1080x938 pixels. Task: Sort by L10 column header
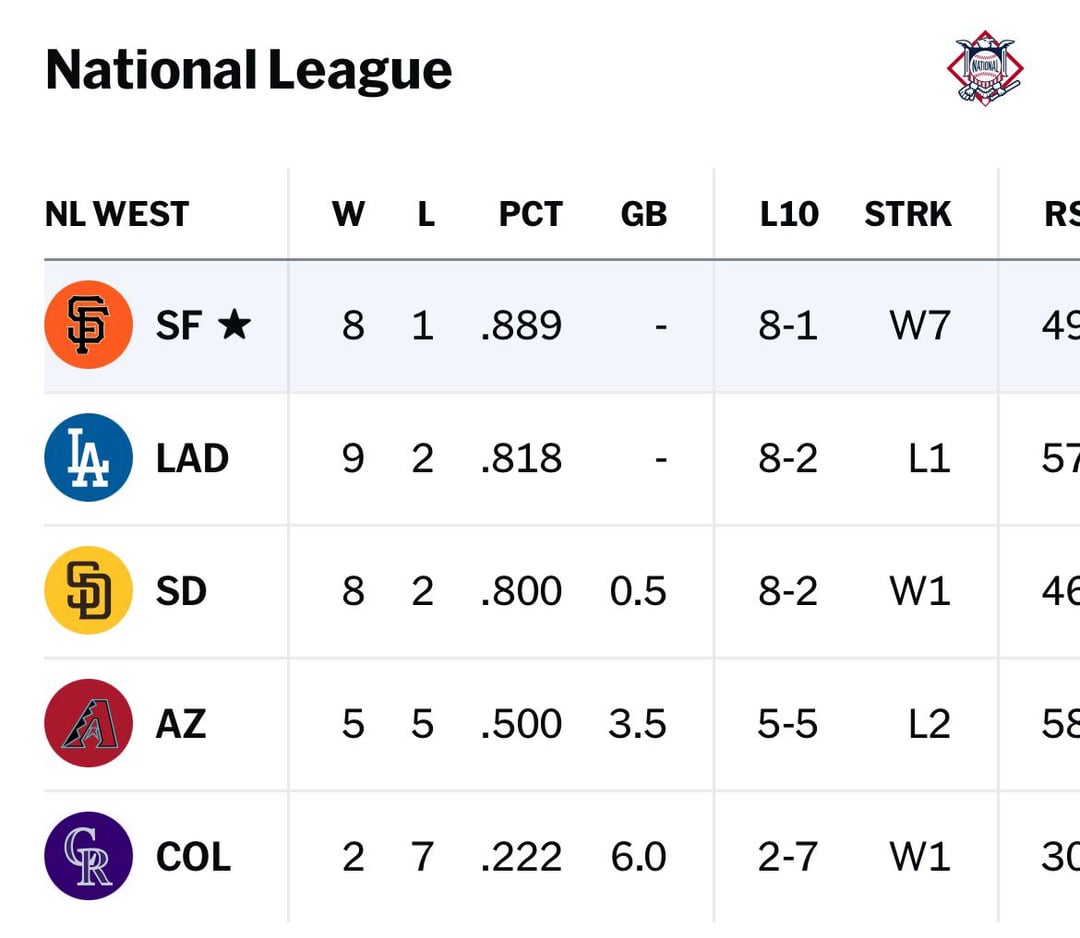pos(788,214)
